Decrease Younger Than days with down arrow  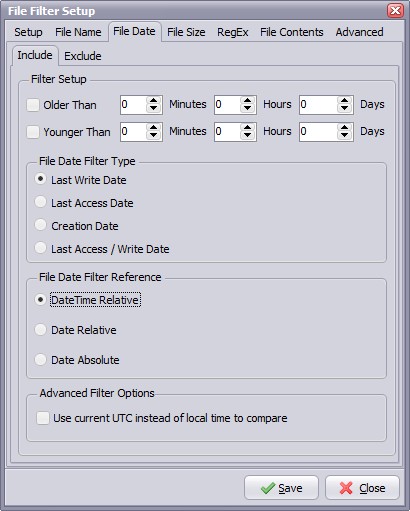(344, 136)
